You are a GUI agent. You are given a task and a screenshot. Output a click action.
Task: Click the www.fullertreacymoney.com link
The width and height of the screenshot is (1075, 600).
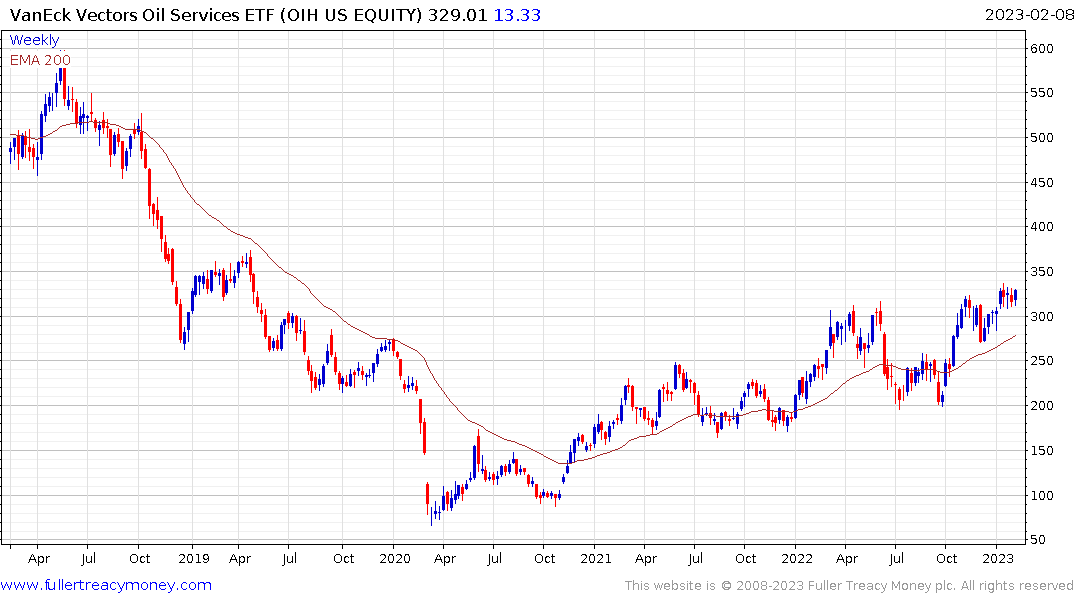[x=106, y=585]
